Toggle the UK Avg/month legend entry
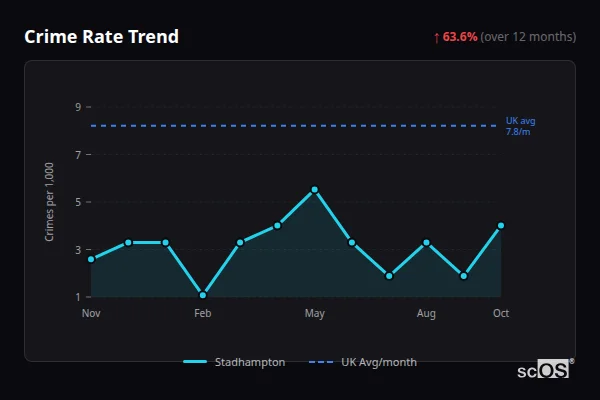 point(363,362)
